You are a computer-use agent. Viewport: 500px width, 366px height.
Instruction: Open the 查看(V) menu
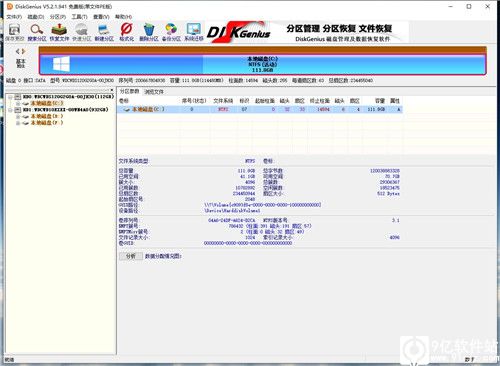pos(101,17)
